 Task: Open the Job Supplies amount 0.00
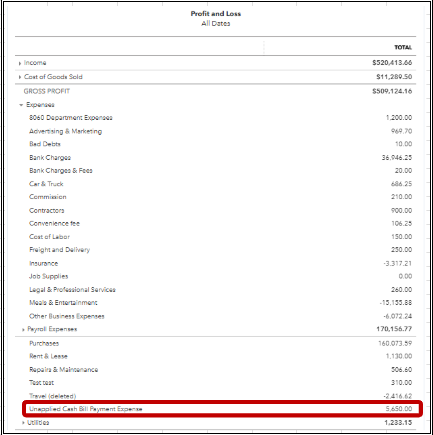pos(405,276)
